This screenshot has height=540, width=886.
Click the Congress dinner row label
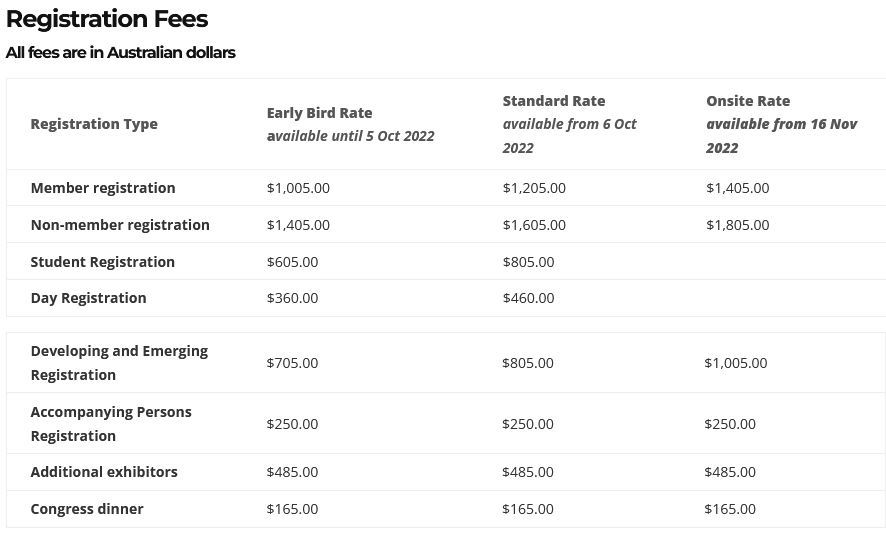coord(87,509)
